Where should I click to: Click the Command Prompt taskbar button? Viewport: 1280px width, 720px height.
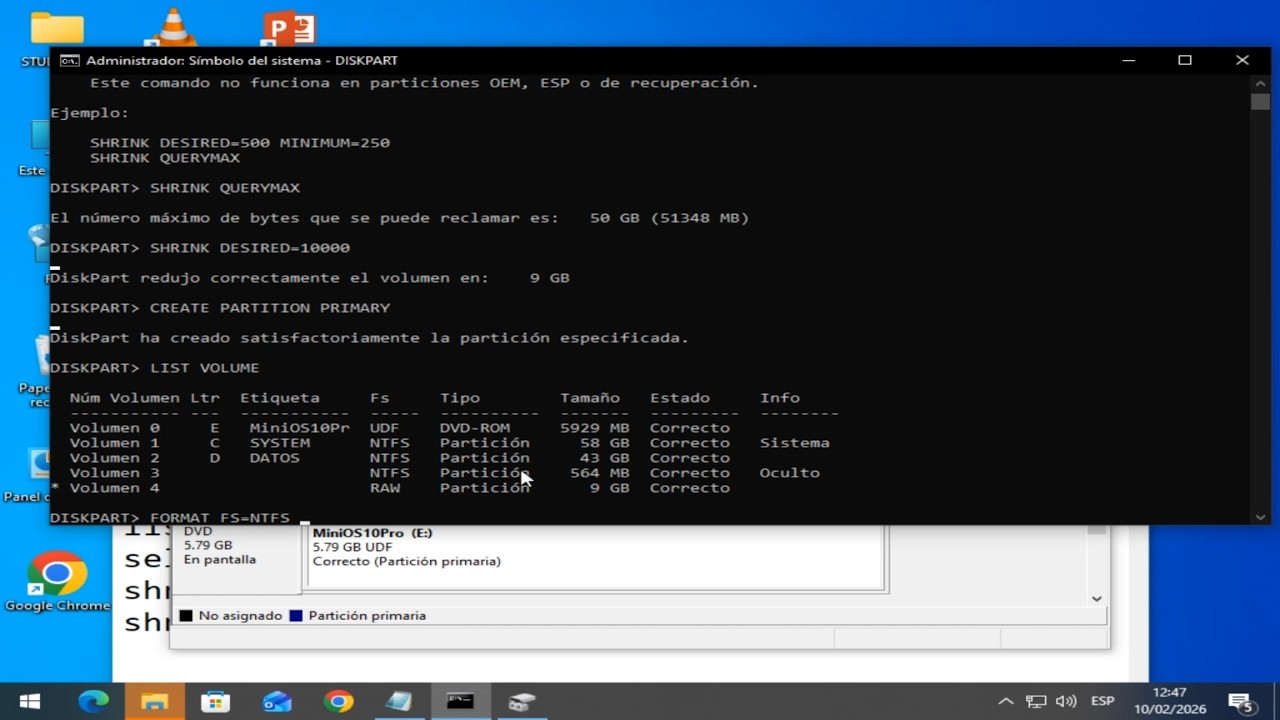(x=460, y=702)
